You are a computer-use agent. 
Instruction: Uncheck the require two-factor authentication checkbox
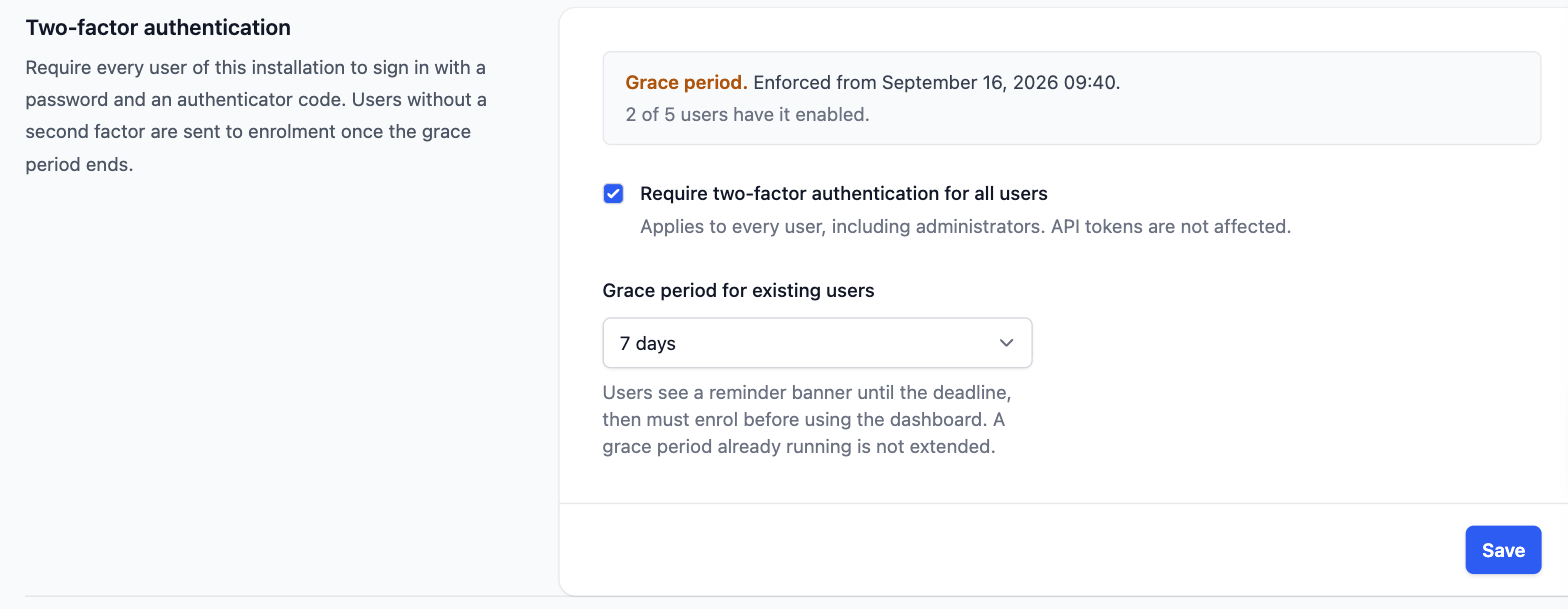click(x=614, y=194)
